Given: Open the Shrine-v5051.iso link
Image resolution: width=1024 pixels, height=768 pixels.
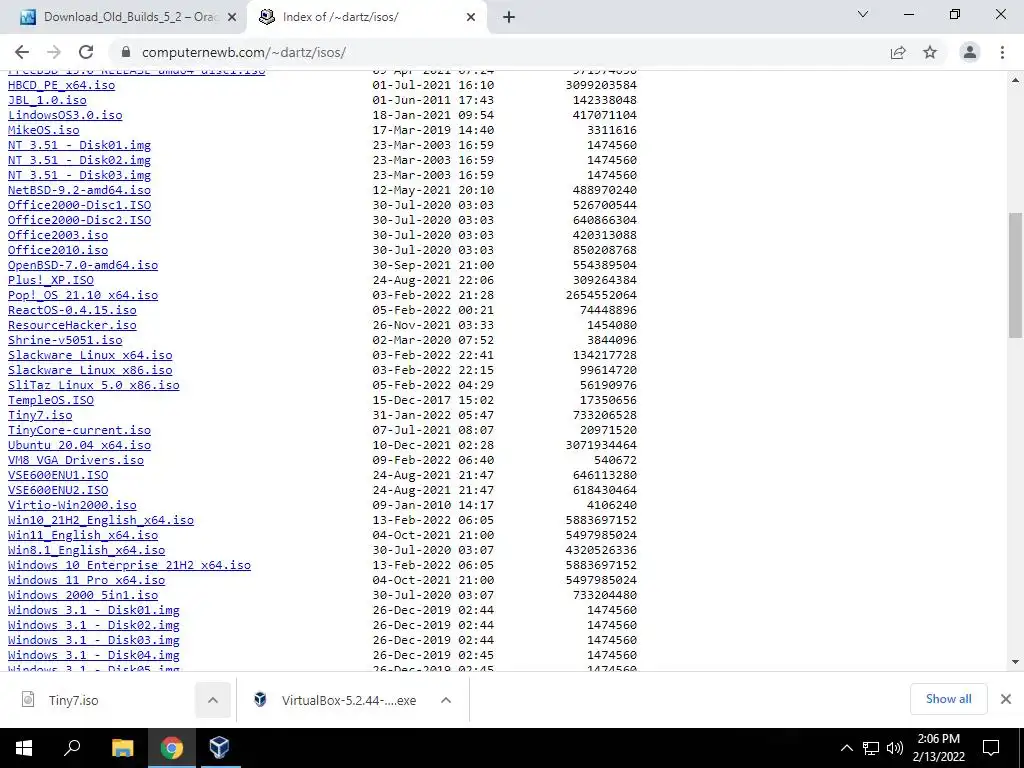Looking at the screenshot, I should pyautogui.click(x=65, y=340).
